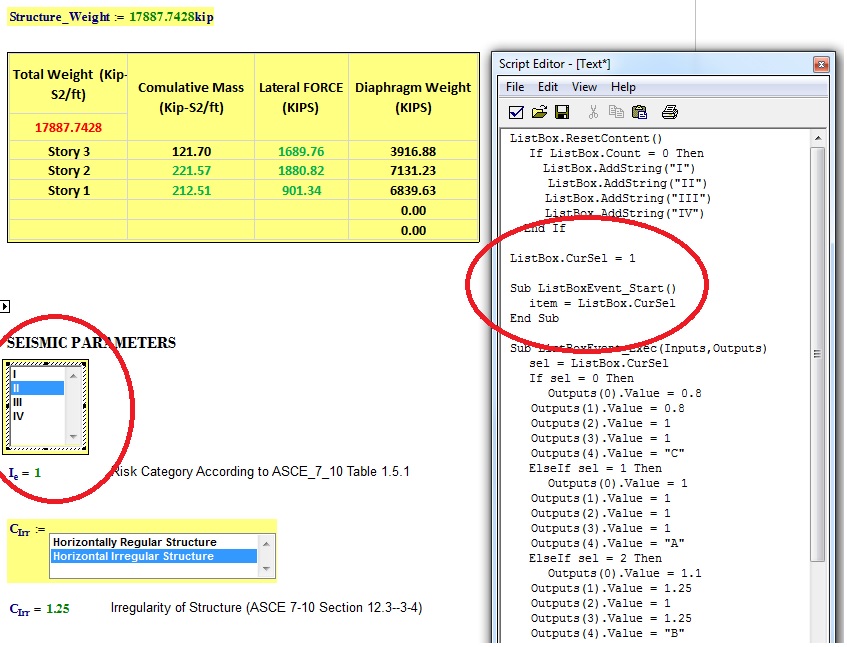The height and width of the screenshot is (647, 847).
Task: Click cumulative mass value 121.70
Action: 191,152
